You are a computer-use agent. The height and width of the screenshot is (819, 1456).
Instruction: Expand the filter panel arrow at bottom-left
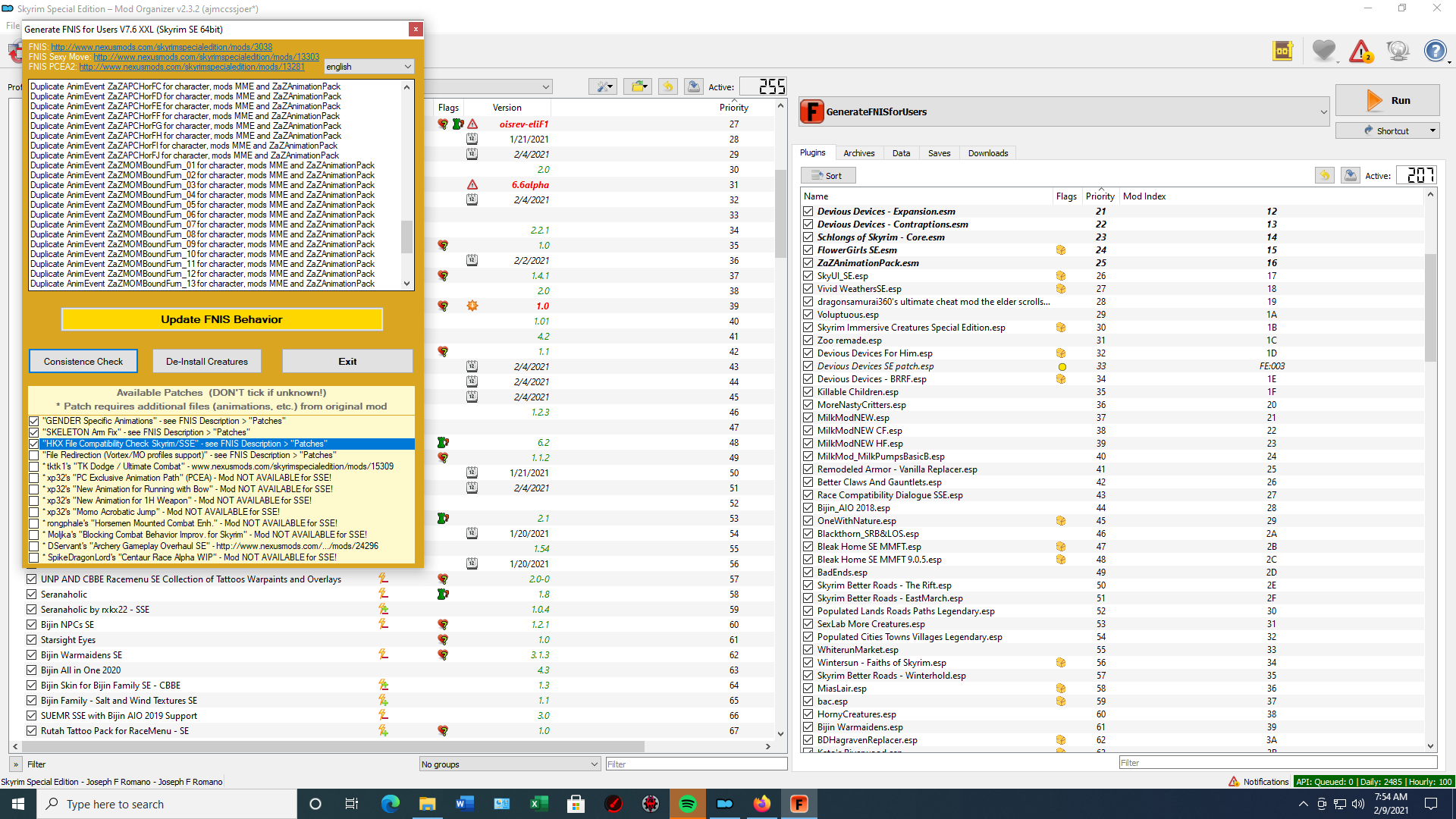[x=16, y=764]
